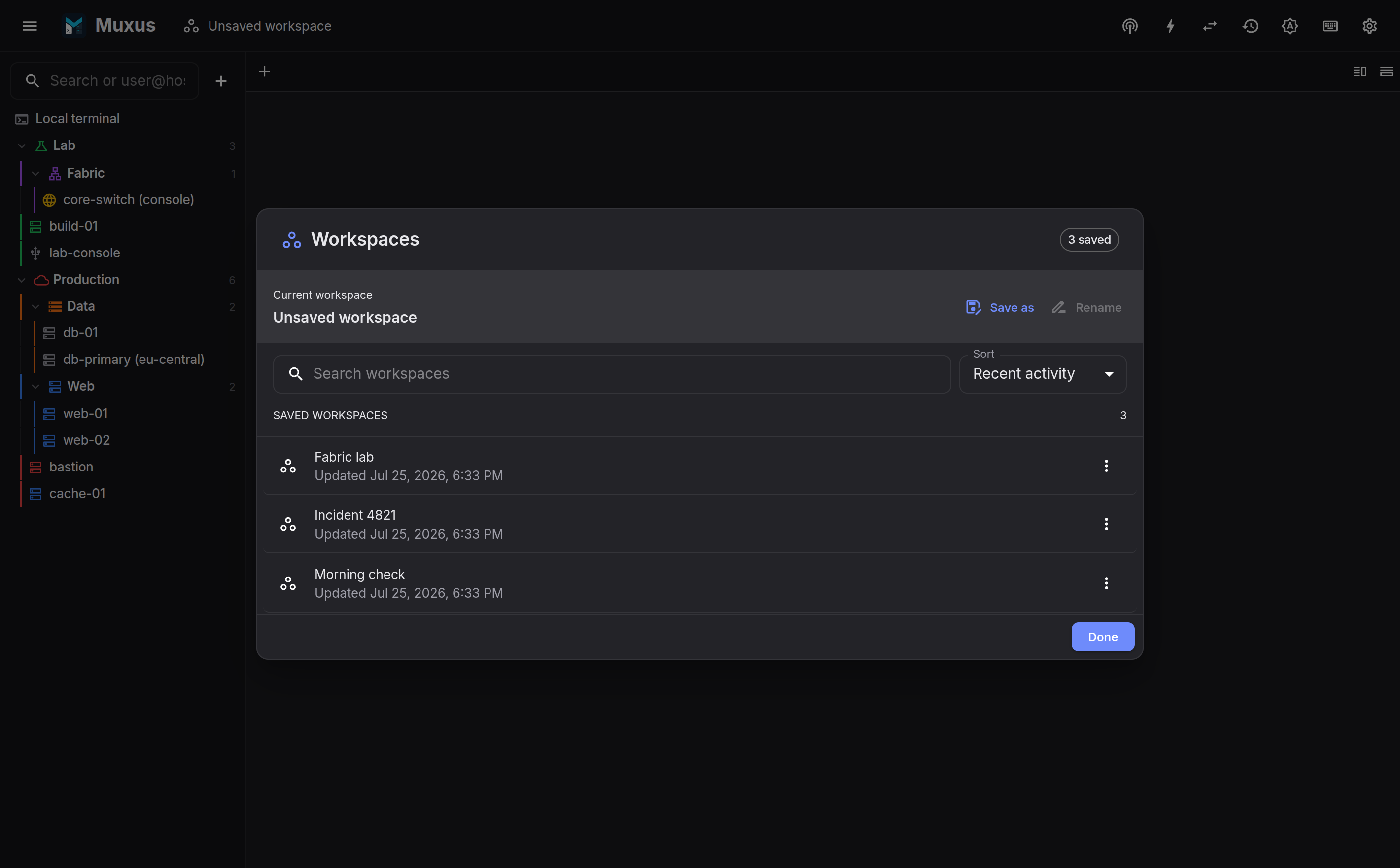The image size is (1400, 868).
Task: Click the Done button
Action: click(x=1102, y=637)
